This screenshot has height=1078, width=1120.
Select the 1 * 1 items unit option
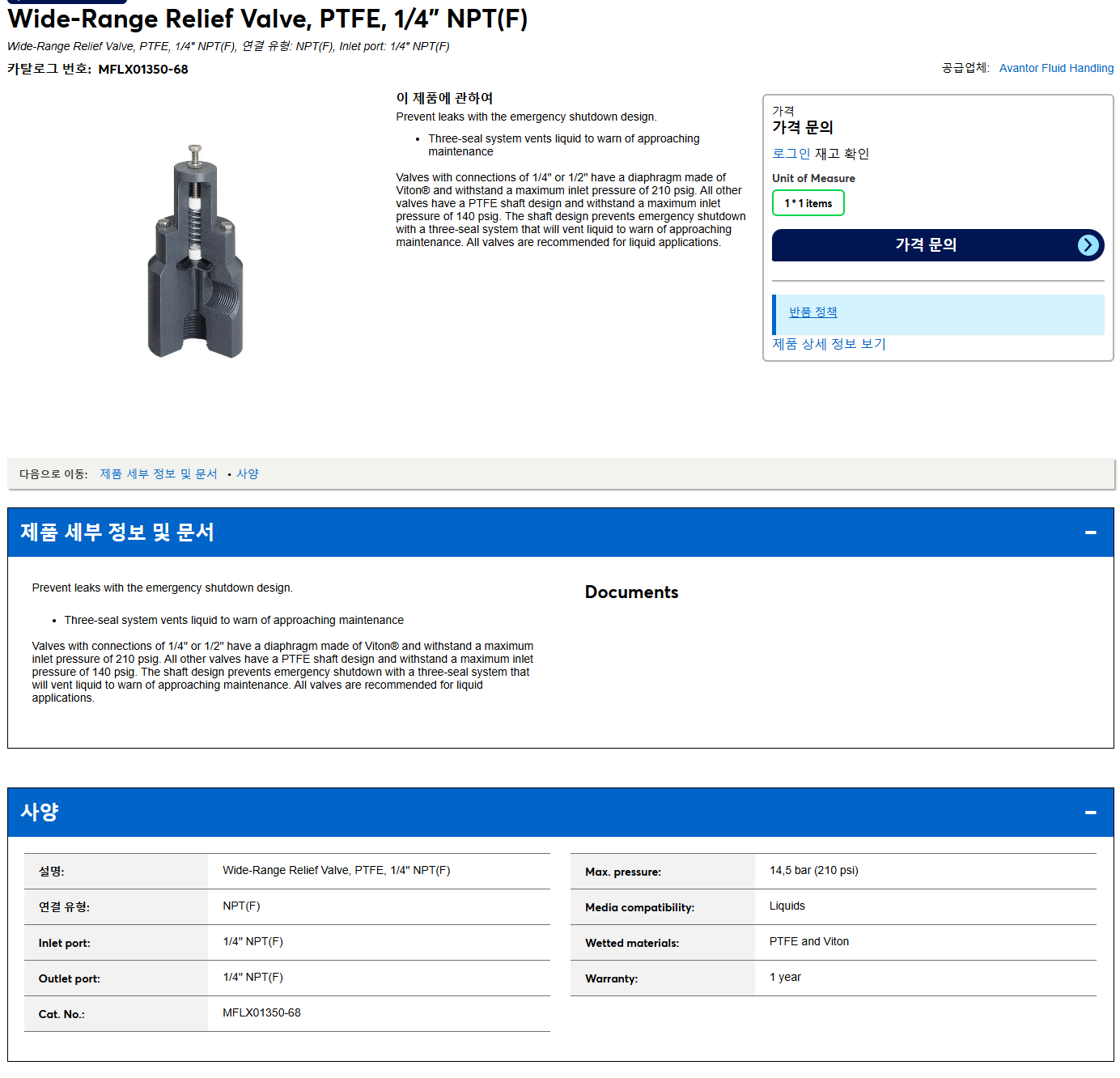[808, 203]
